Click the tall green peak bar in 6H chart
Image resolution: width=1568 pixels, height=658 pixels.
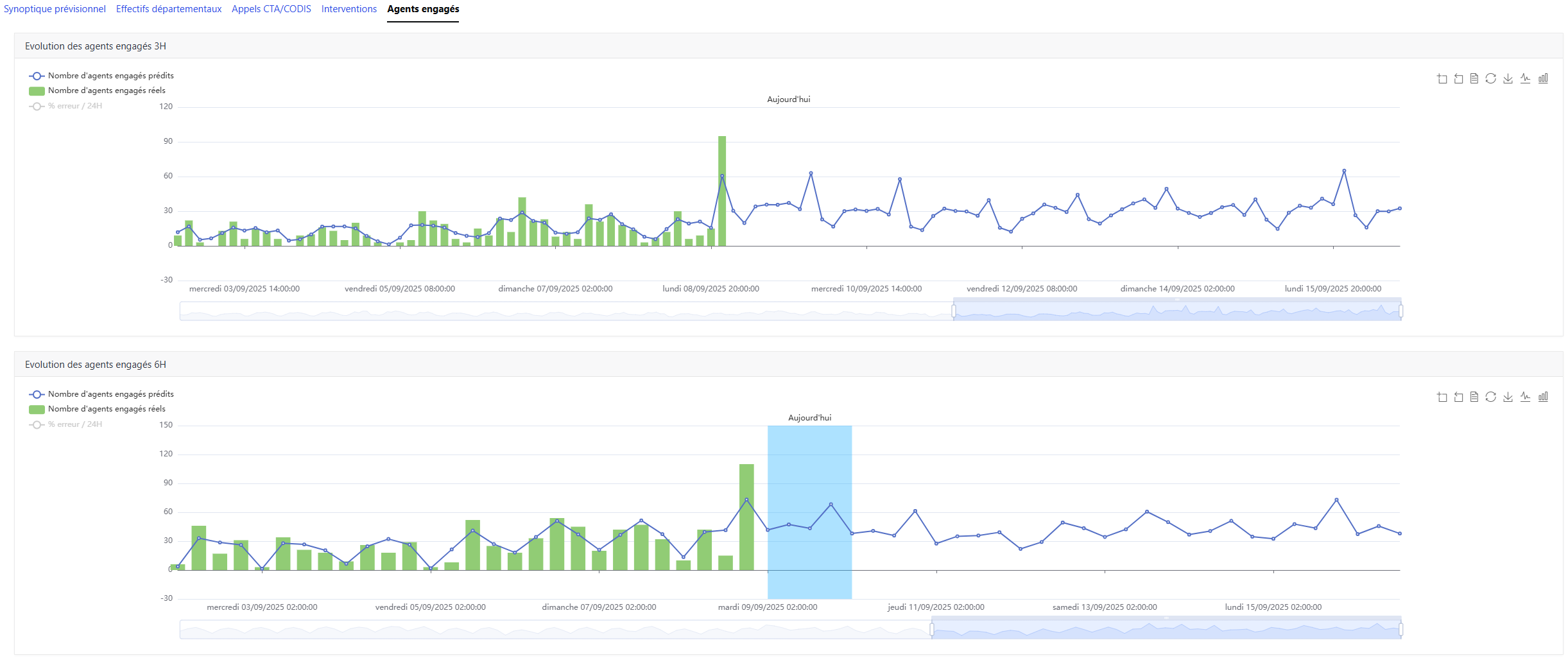[746, 517]
